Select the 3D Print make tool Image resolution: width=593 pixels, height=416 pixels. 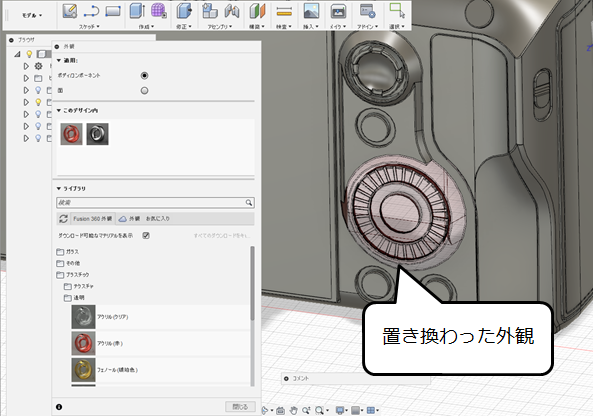(338, 11)
